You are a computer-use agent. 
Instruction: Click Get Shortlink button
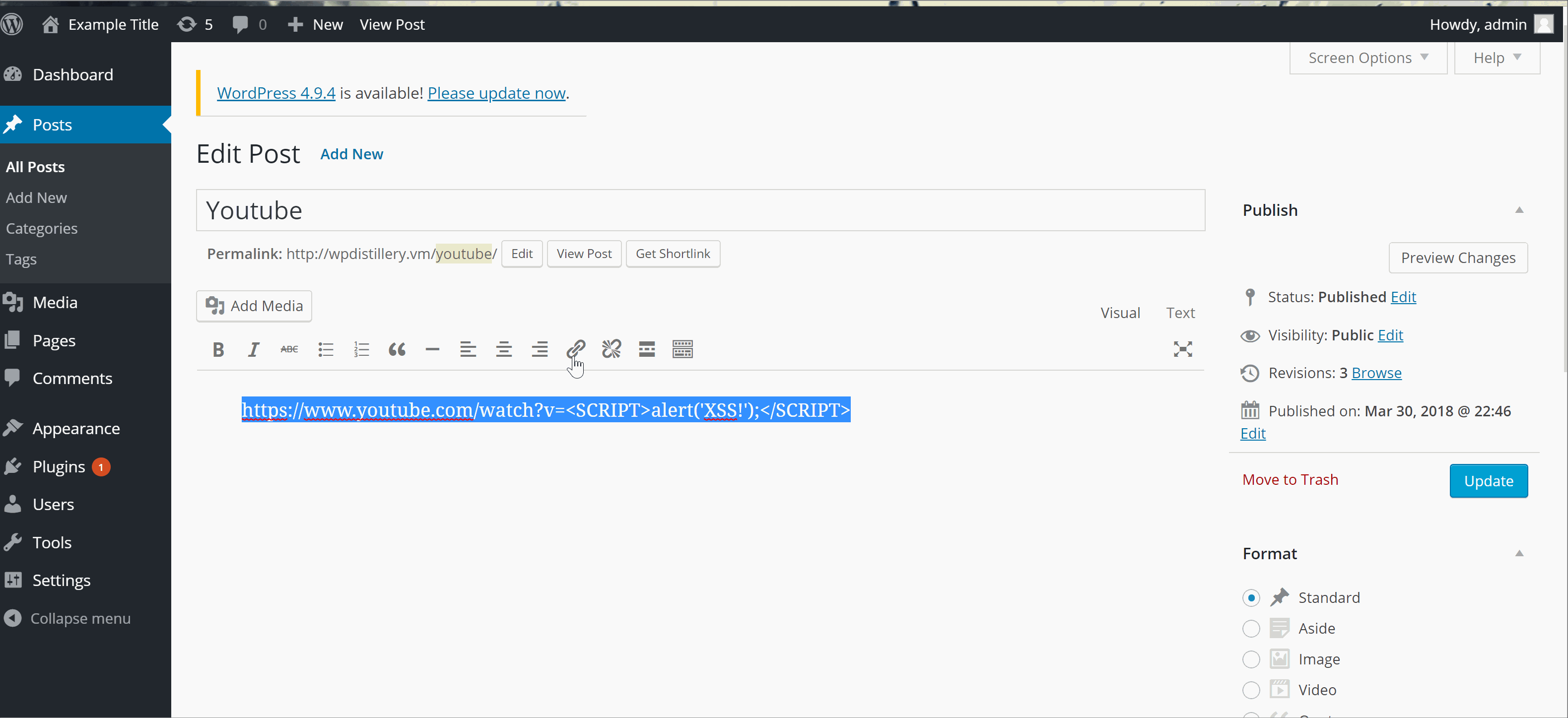coord(673,254)
